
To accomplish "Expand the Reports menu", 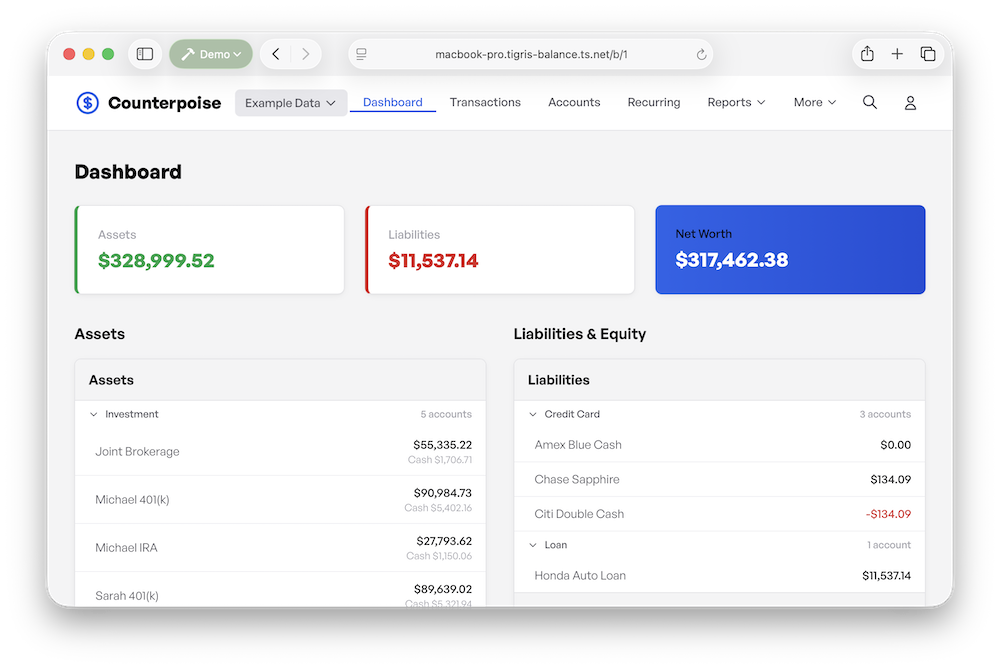I will (736, 102).
